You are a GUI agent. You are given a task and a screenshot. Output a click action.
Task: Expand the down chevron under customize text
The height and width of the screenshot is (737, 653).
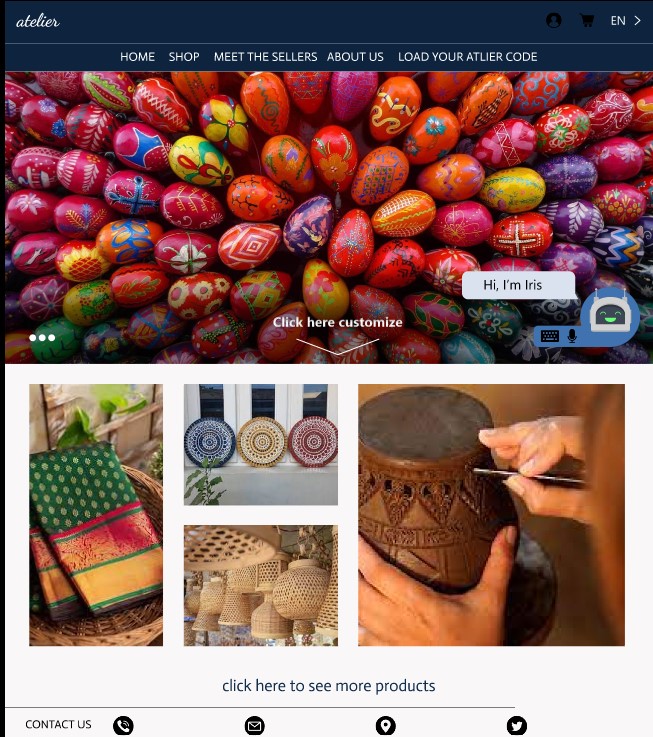pyautogui.click(x=338, y=346)
